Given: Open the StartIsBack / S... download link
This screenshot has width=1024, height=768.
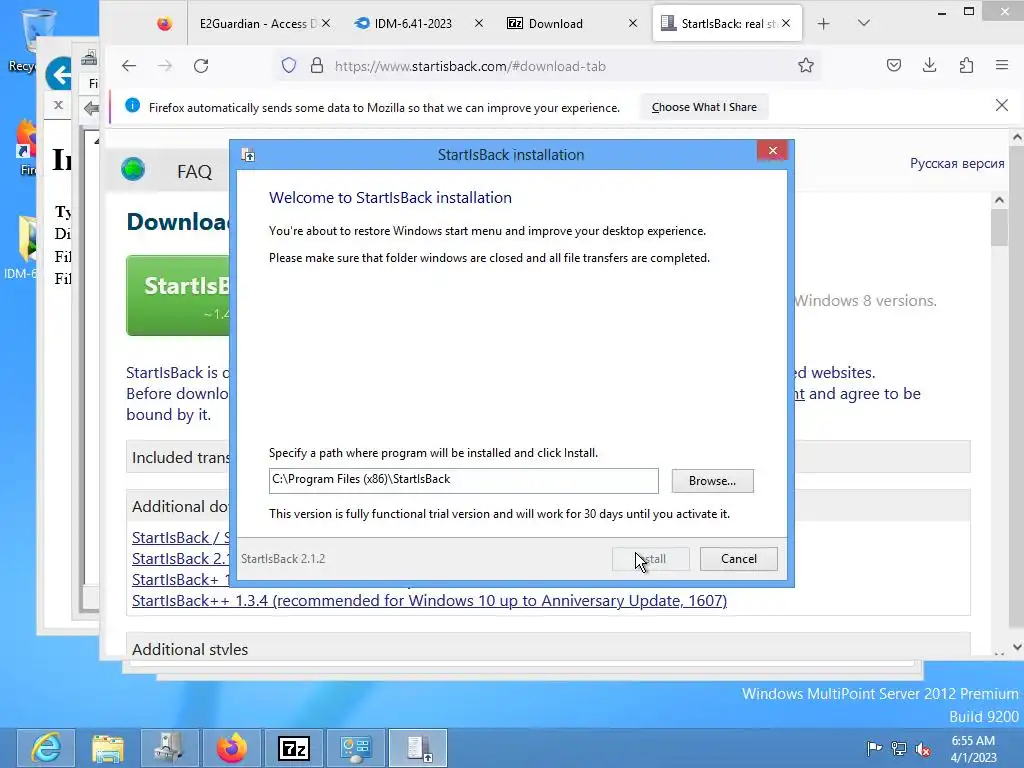Looking at the screenshot, I should point(180,537).
